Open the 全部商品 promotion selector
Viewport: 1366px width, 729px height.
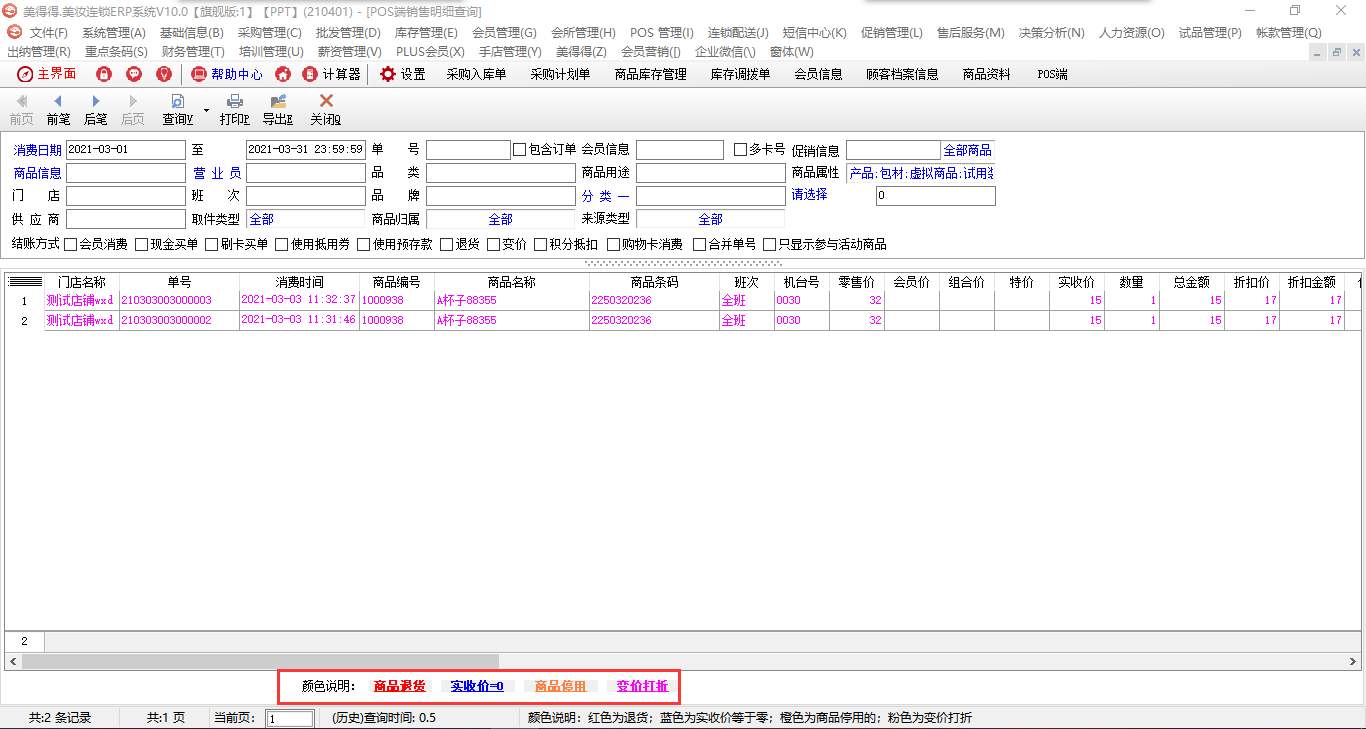tap(968, 150)
